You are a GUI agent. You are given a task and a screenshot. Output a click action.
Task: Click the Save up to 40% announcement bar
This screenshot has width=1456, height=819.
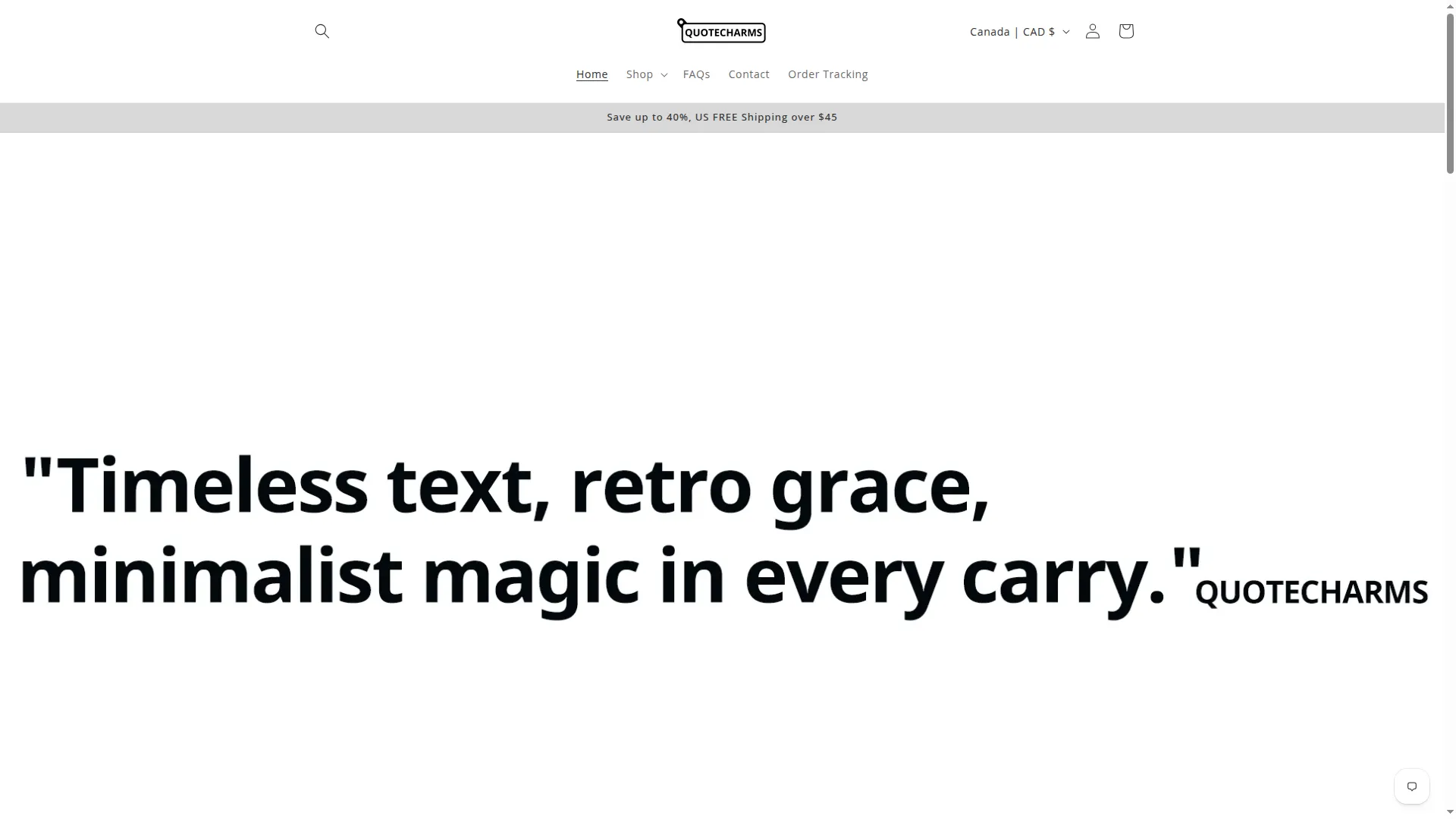722,118
